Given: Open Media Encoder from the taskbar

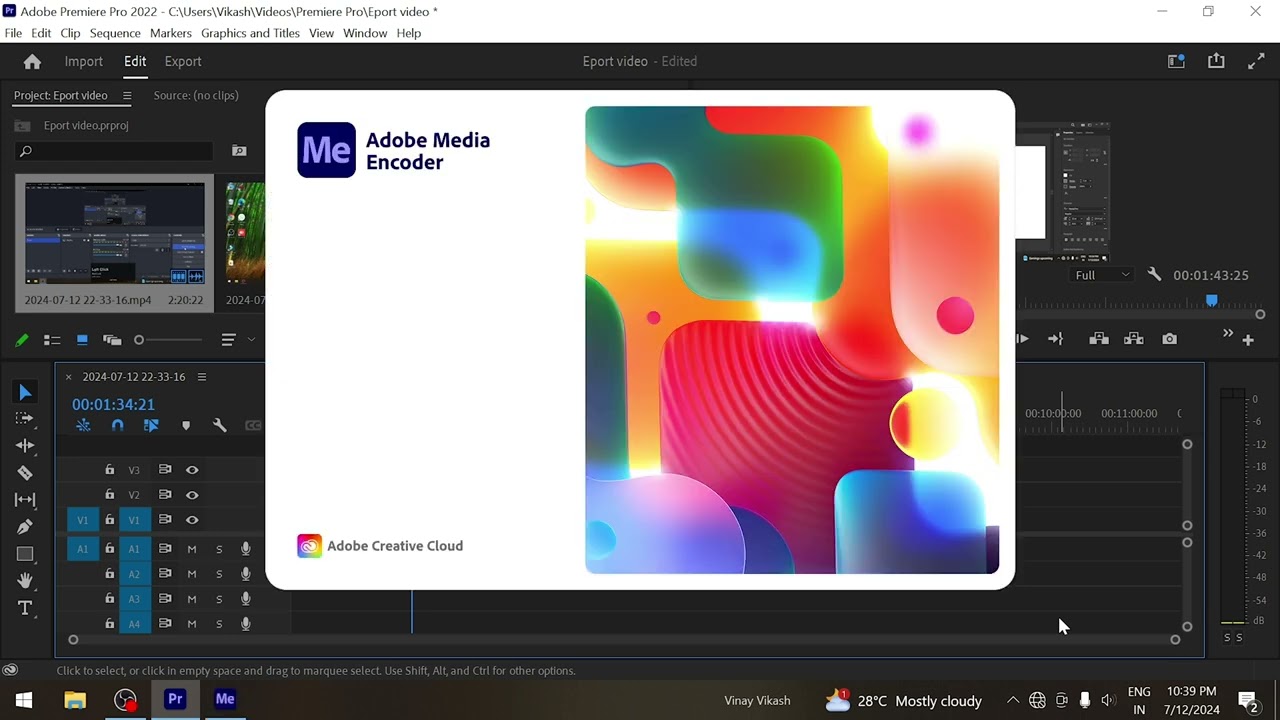Looking at the screenshot, I should [225, 700].
